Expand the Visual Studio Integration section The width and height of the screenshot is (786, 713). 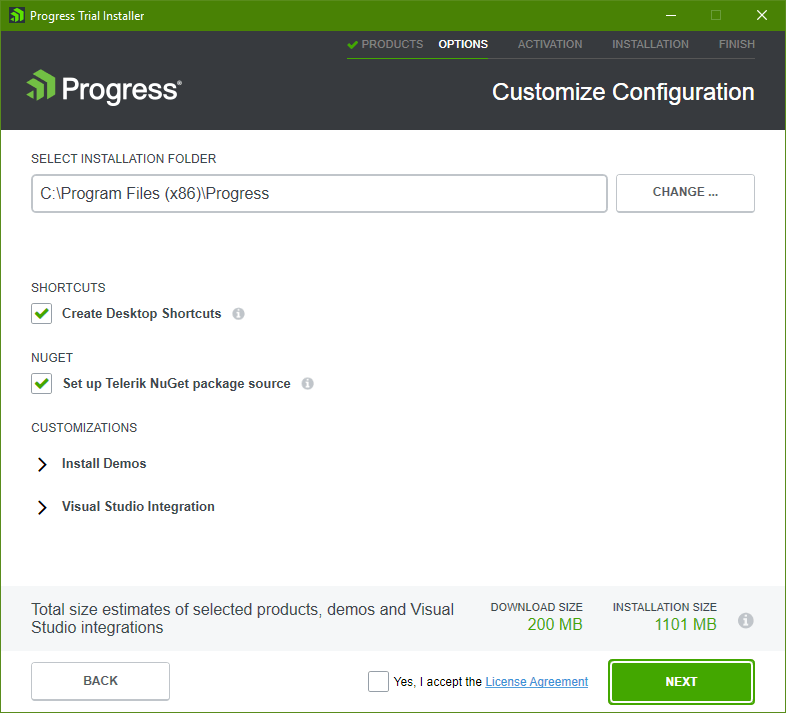pos(42,507)
